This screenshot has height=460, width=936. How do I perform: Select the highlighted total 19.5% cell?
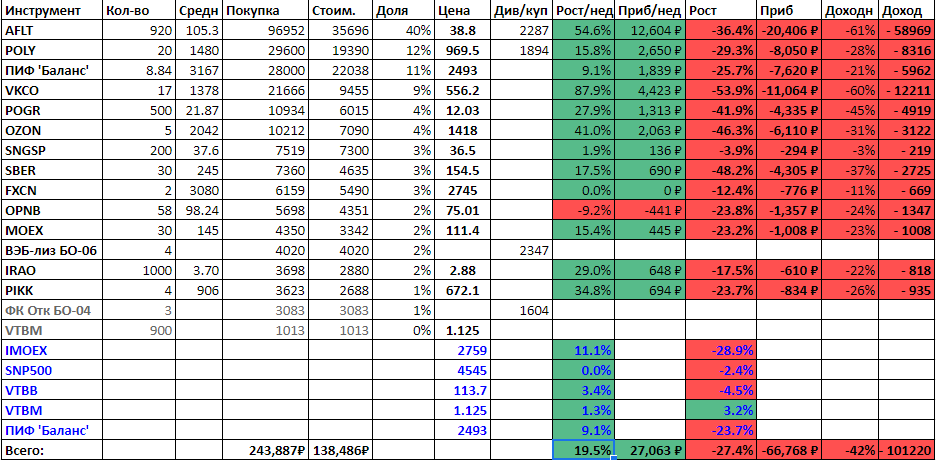click(x=584, y=450)
